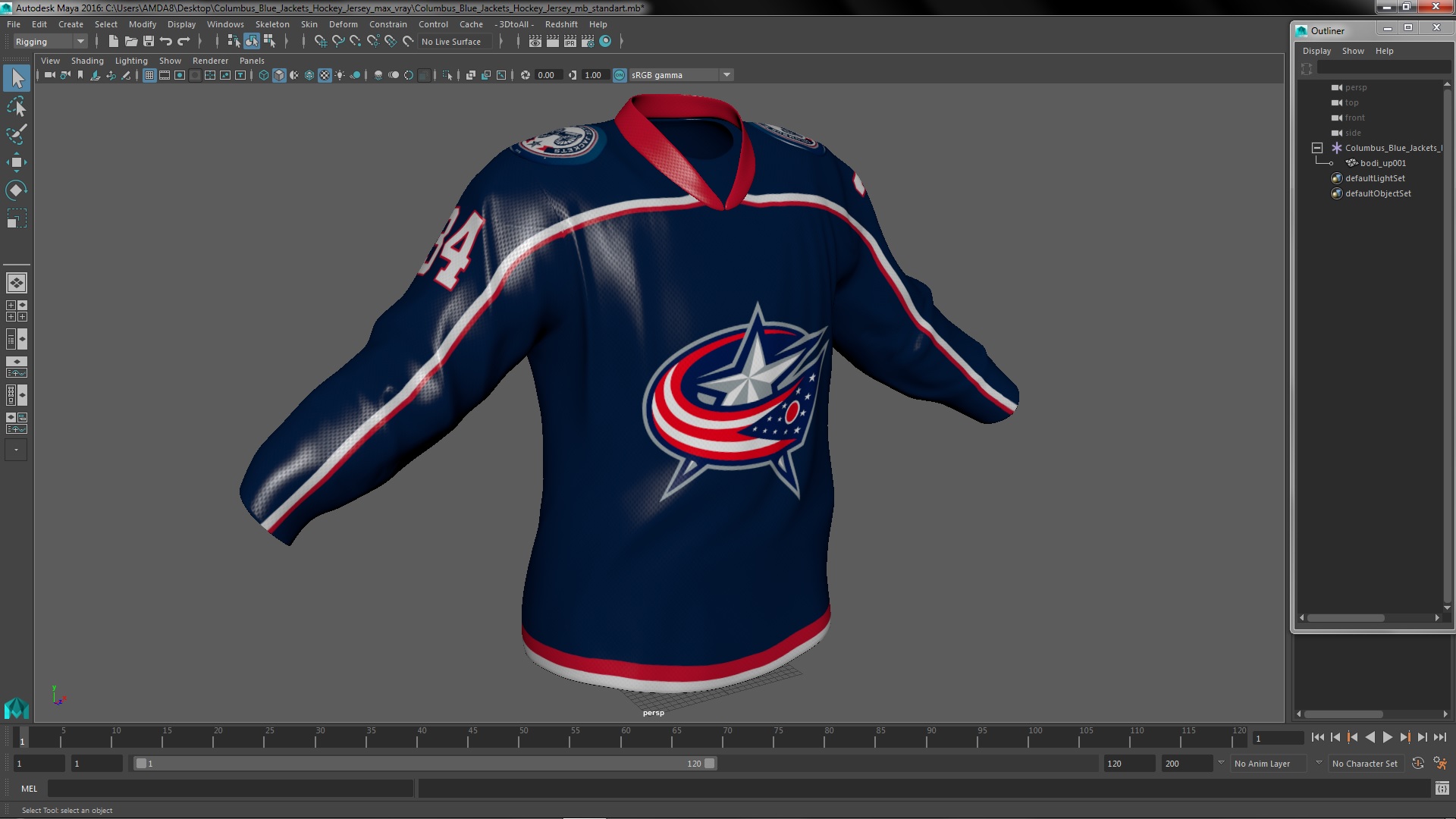Screen dimensions: 1456x819
Task: Toggle auto keyframe button
Action: point(1418,764)
